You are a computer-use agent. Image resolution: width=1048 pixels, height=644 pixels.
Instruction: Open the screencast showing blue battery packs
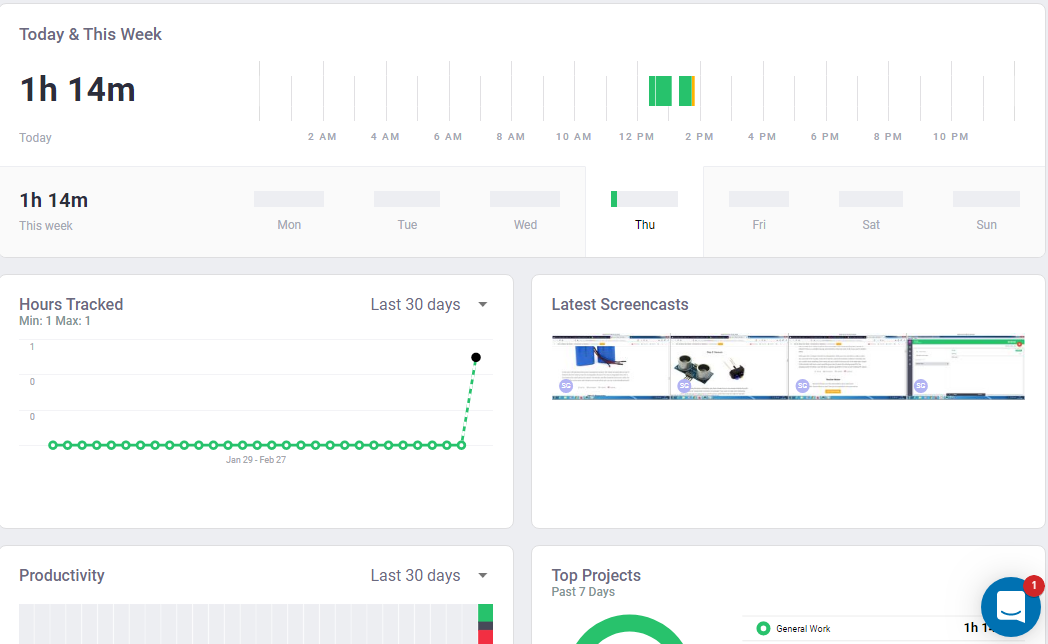[611, 367]
